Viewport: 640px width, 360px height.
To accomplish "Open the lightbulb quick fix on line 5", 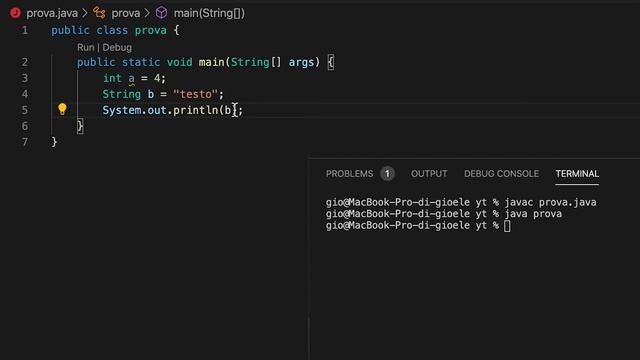I will [x=62, y=109].
